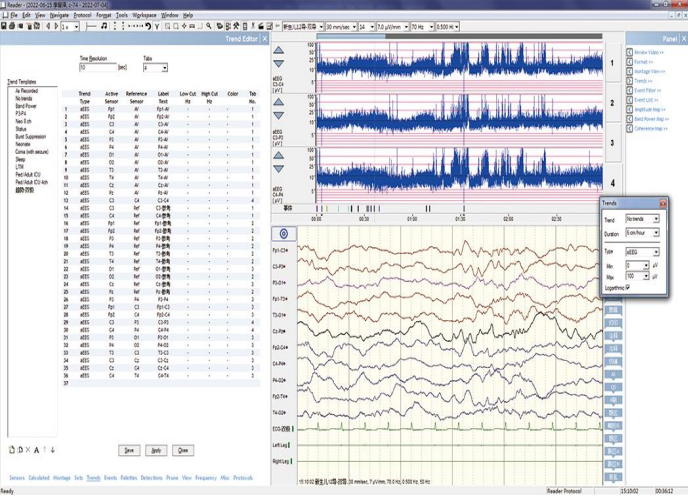
Task: Click the undo arrow icon in toolbar
Action: 149,27
